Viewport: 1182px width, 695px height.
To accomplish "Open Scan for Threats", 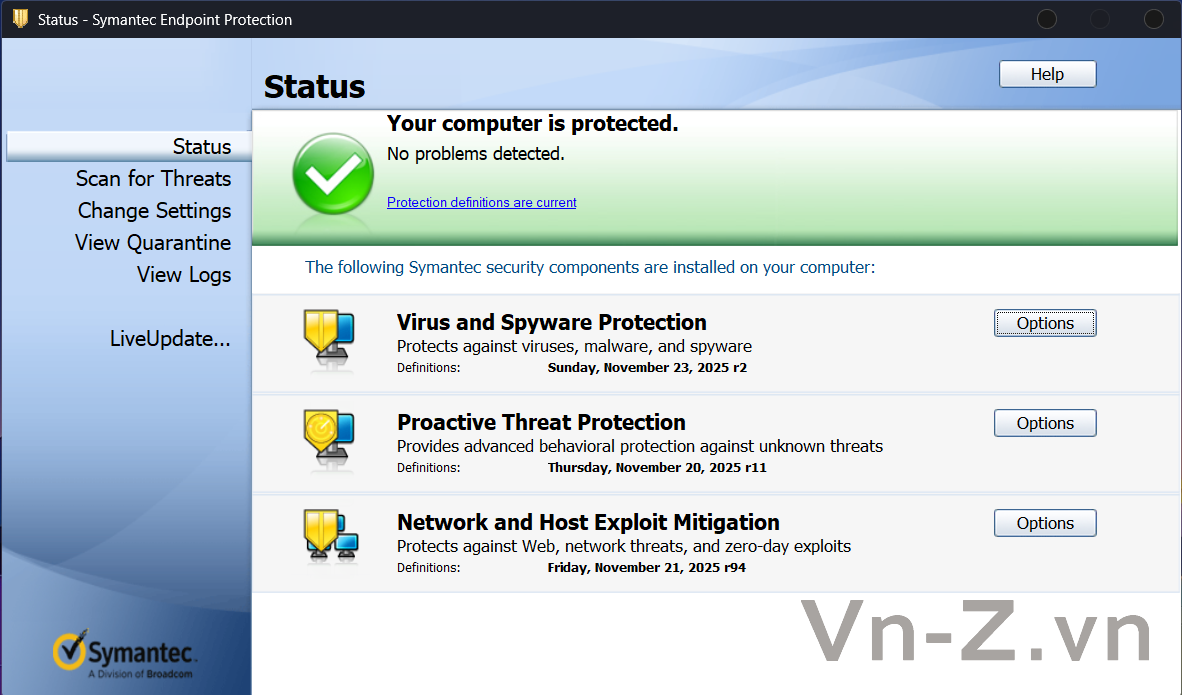I will [x=153, y=179].
